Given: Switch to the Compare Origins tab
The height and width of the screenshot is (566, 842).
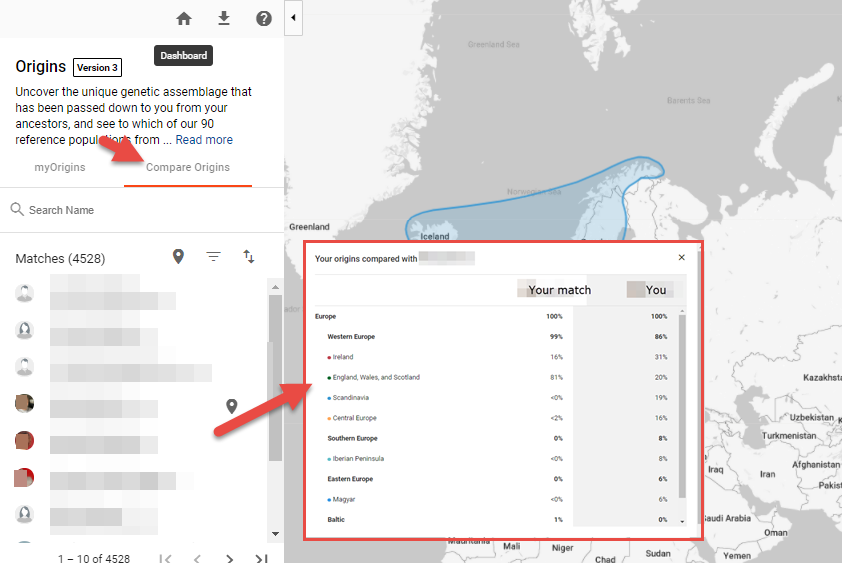Looking at the screenshot, I should pyautogui.click(x=188, y=167).
